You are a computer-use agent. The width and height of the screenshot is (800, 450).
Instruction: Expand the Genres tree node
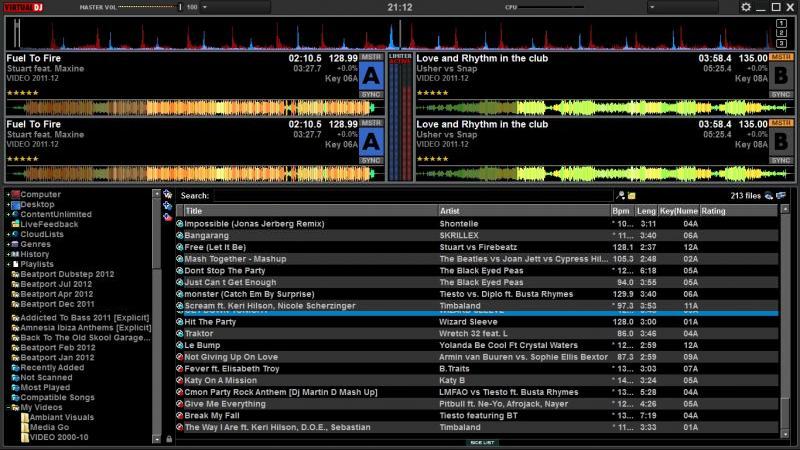[x=8, y=244]
